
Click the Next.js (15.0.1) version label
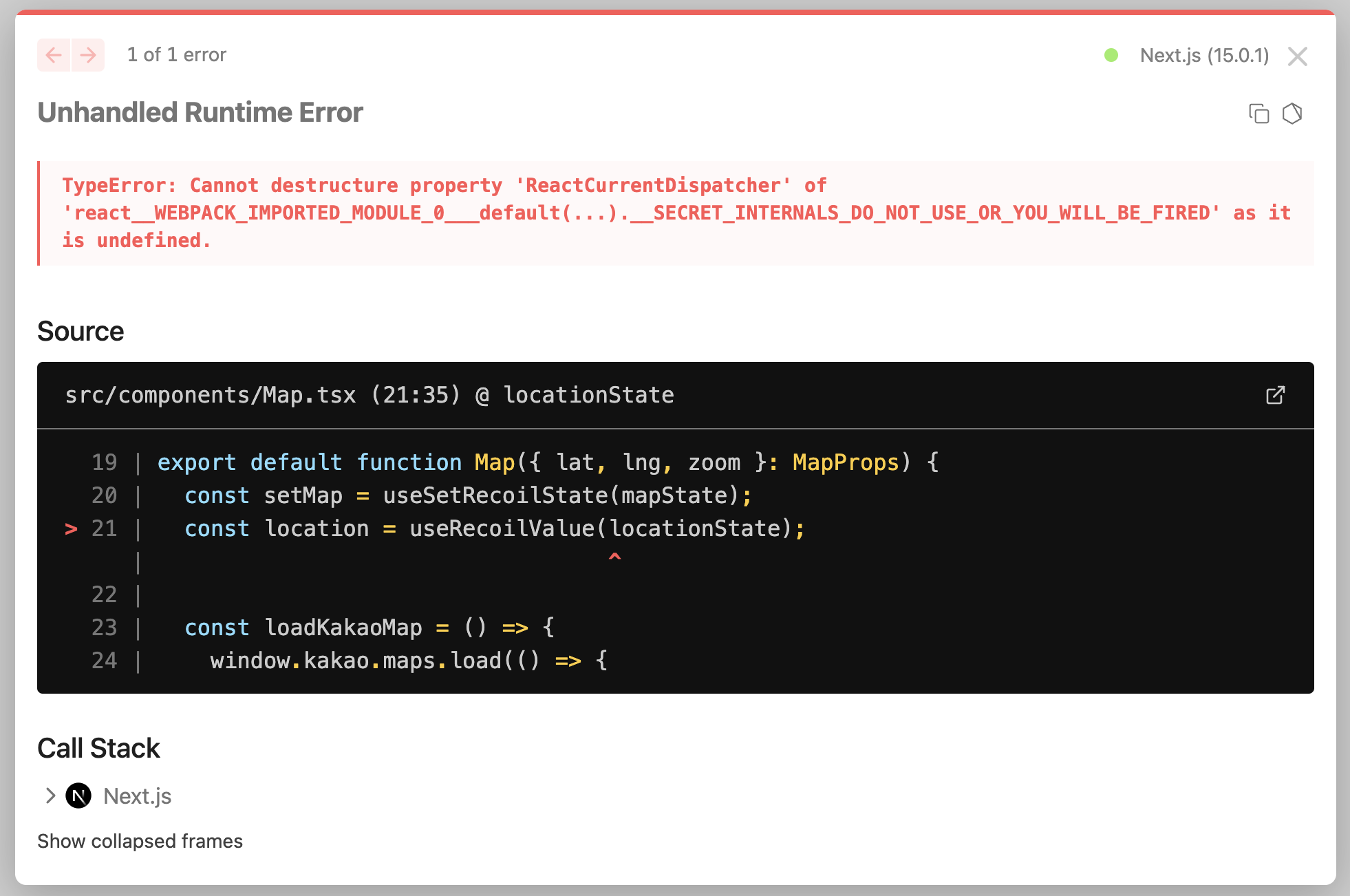tap(1204, 55)
